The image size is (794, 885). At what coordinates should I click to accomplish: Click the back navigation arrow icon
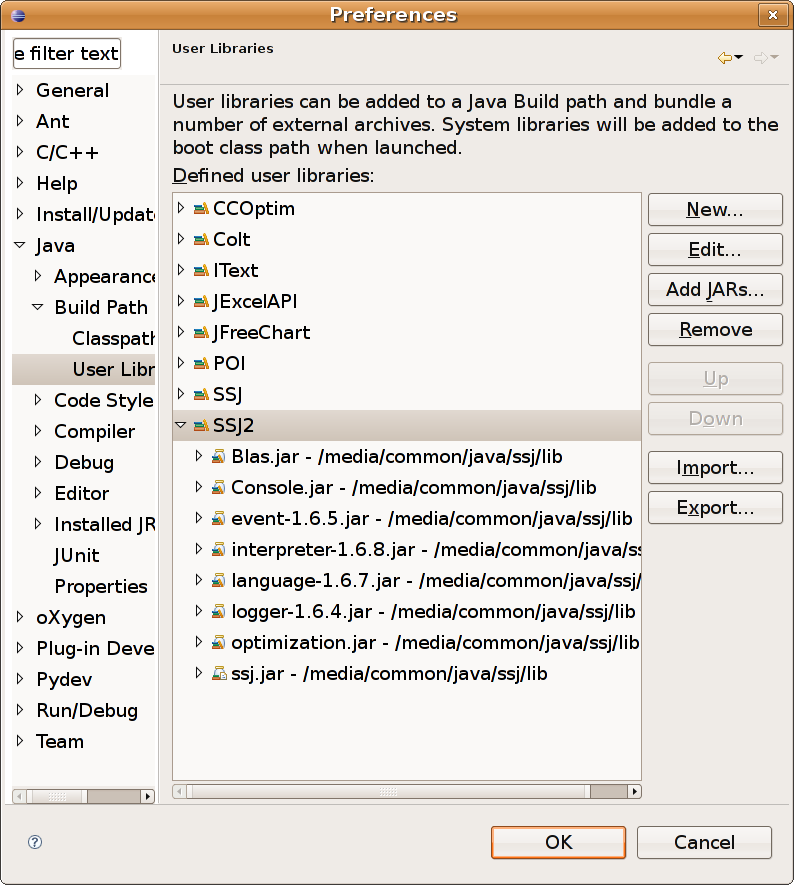tap(724, 58)
